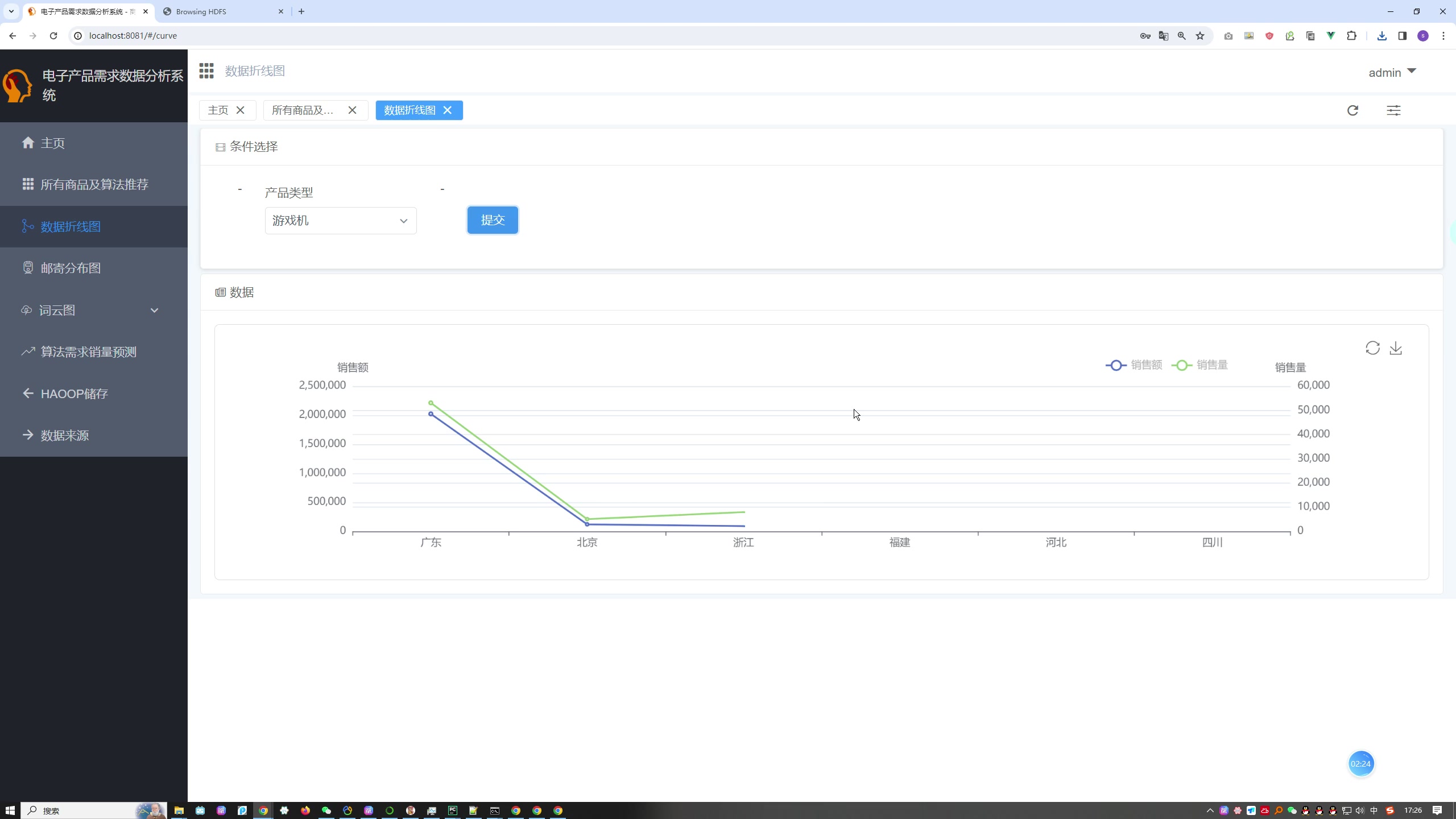Open a new browser tab
Viewport: 1456px width, 819px height.
click(x=301, y=11)
